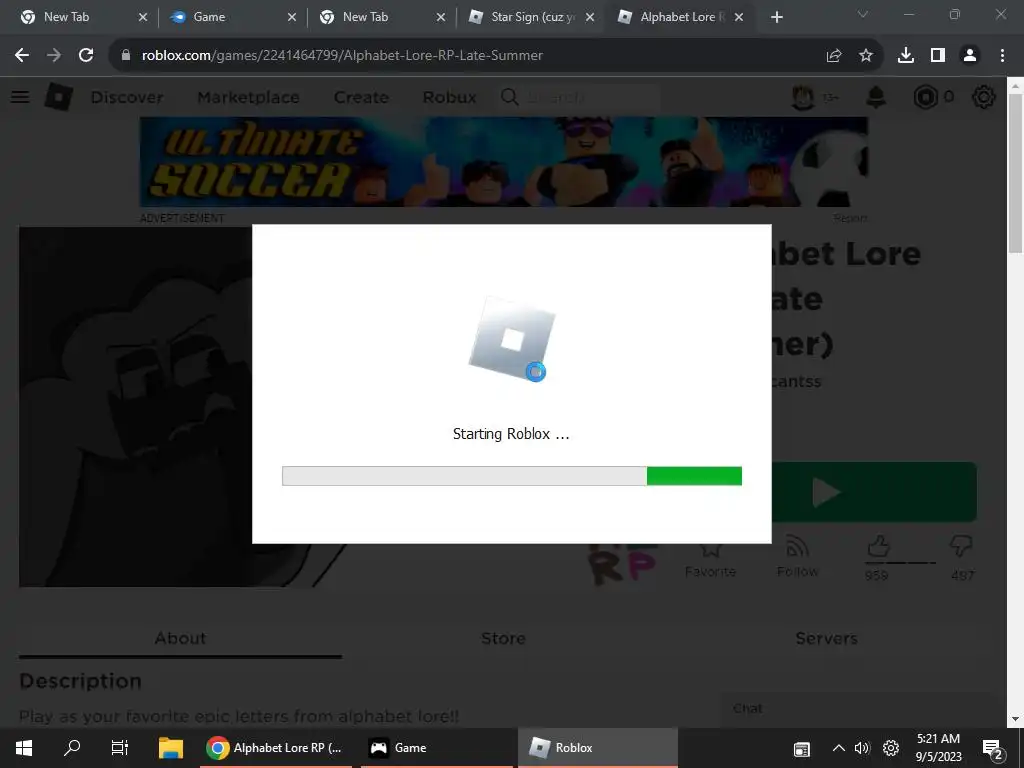1024x768 pixels.
Task: Expand the tab search dropdown chevron
Action: [x=863, y=14]
